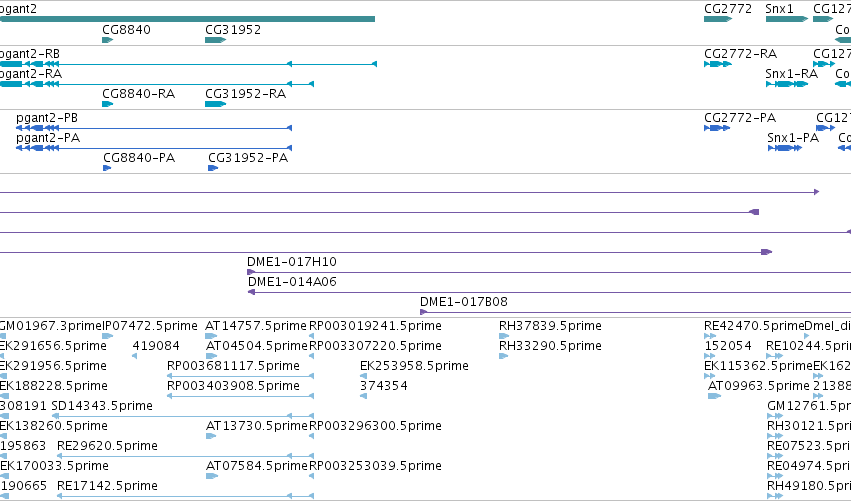The image size is (851, 501).
Task: Click the CG8840-RA transcript glyph
Action: click(x=107, y=104)
